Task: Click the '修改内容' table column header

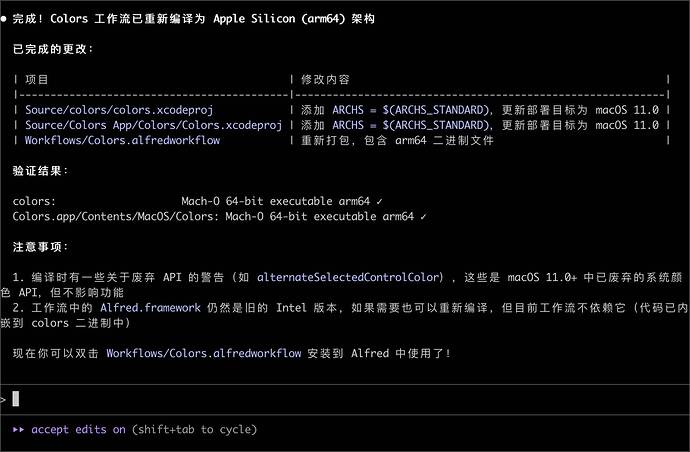Action: 325,79
